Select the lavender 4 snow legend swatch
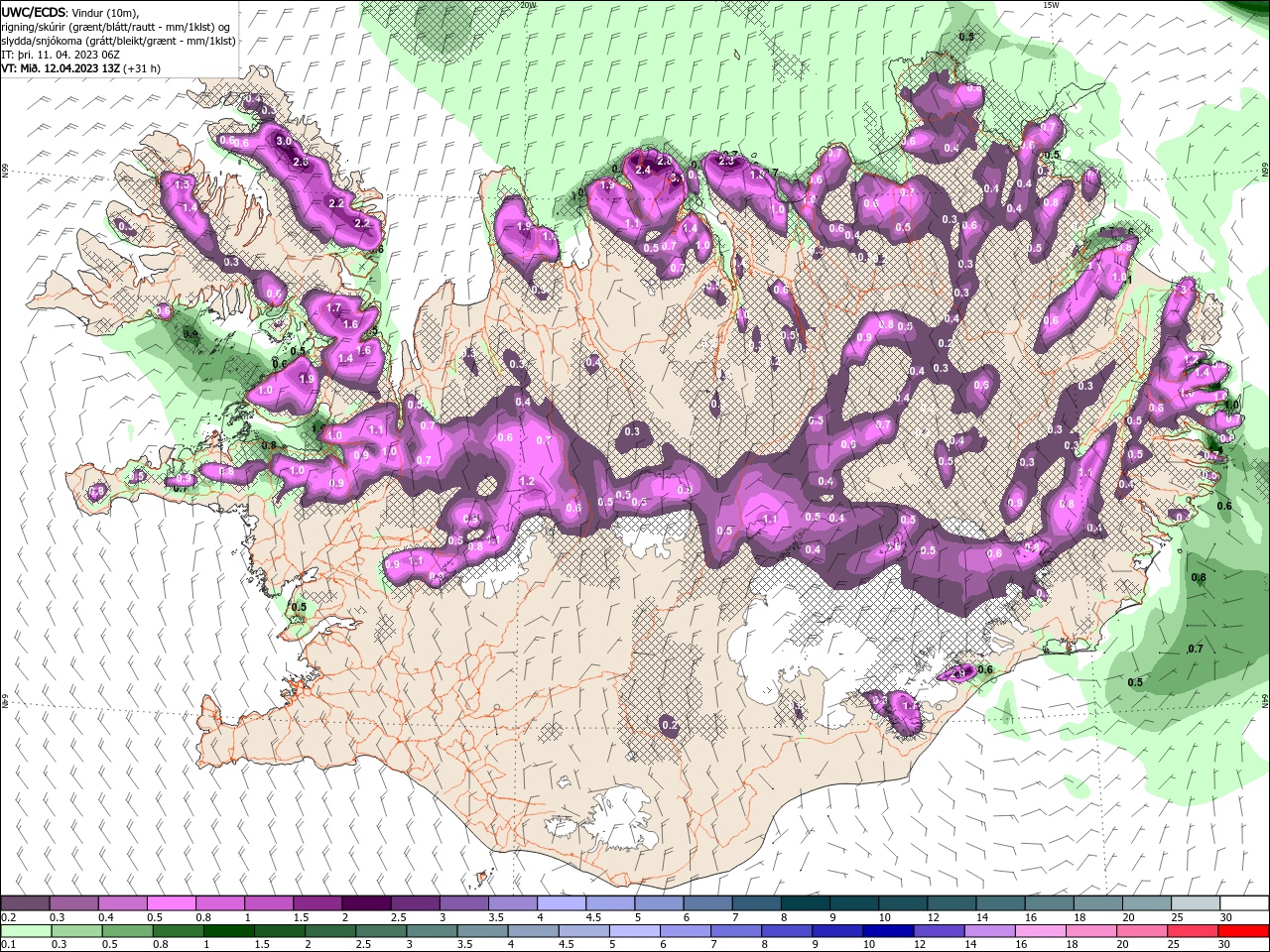The width and height of the screenshot is (1270, 952). (x=562, y=903)
